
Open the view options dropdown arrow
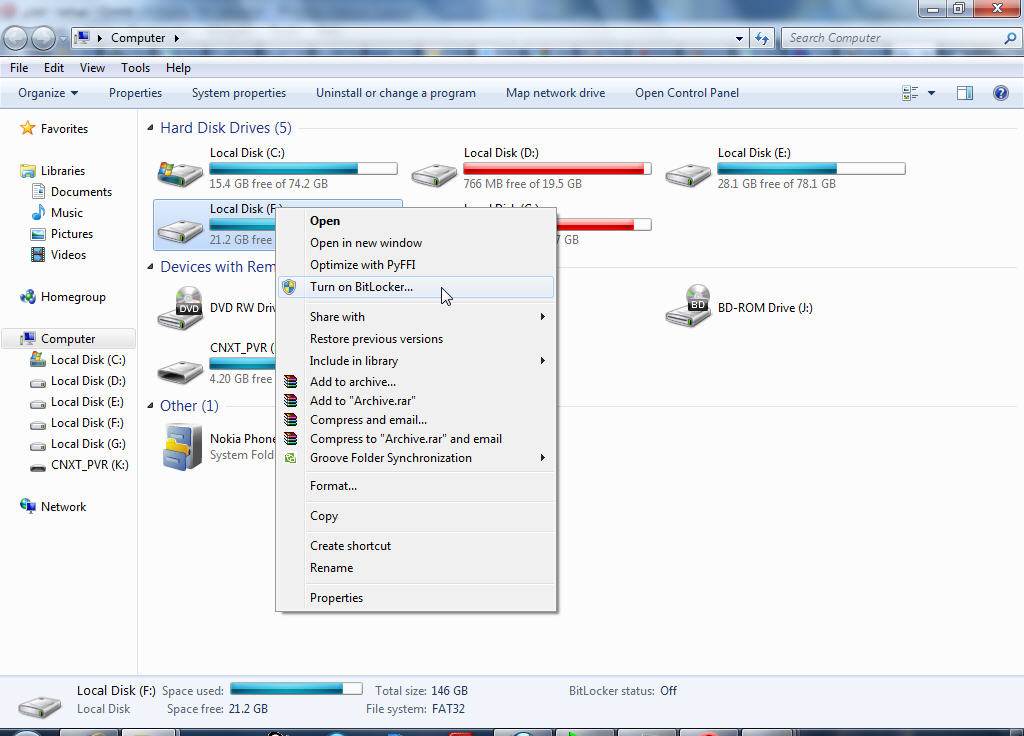[932, 93]
